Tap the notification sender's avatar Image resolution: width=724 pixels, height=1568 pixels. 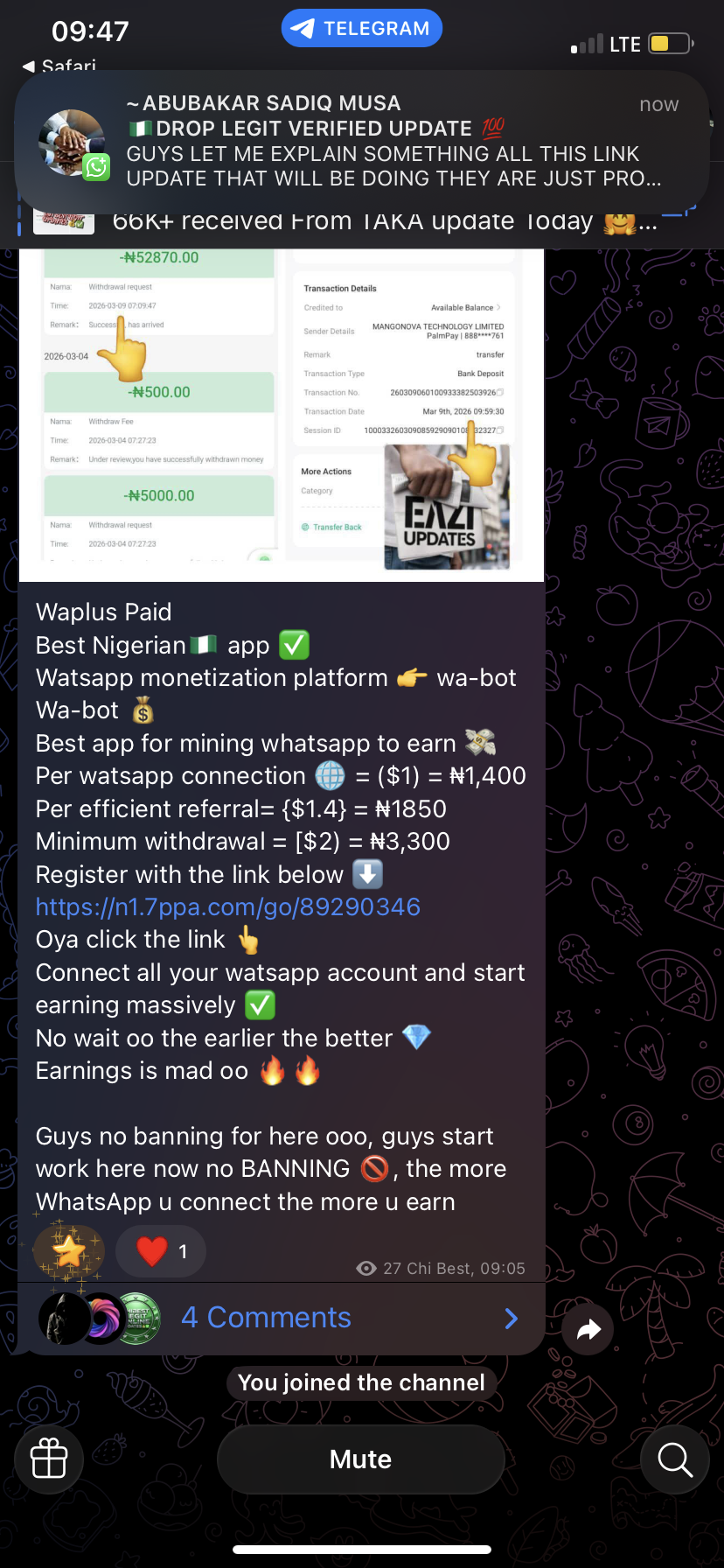pos(72,143)
